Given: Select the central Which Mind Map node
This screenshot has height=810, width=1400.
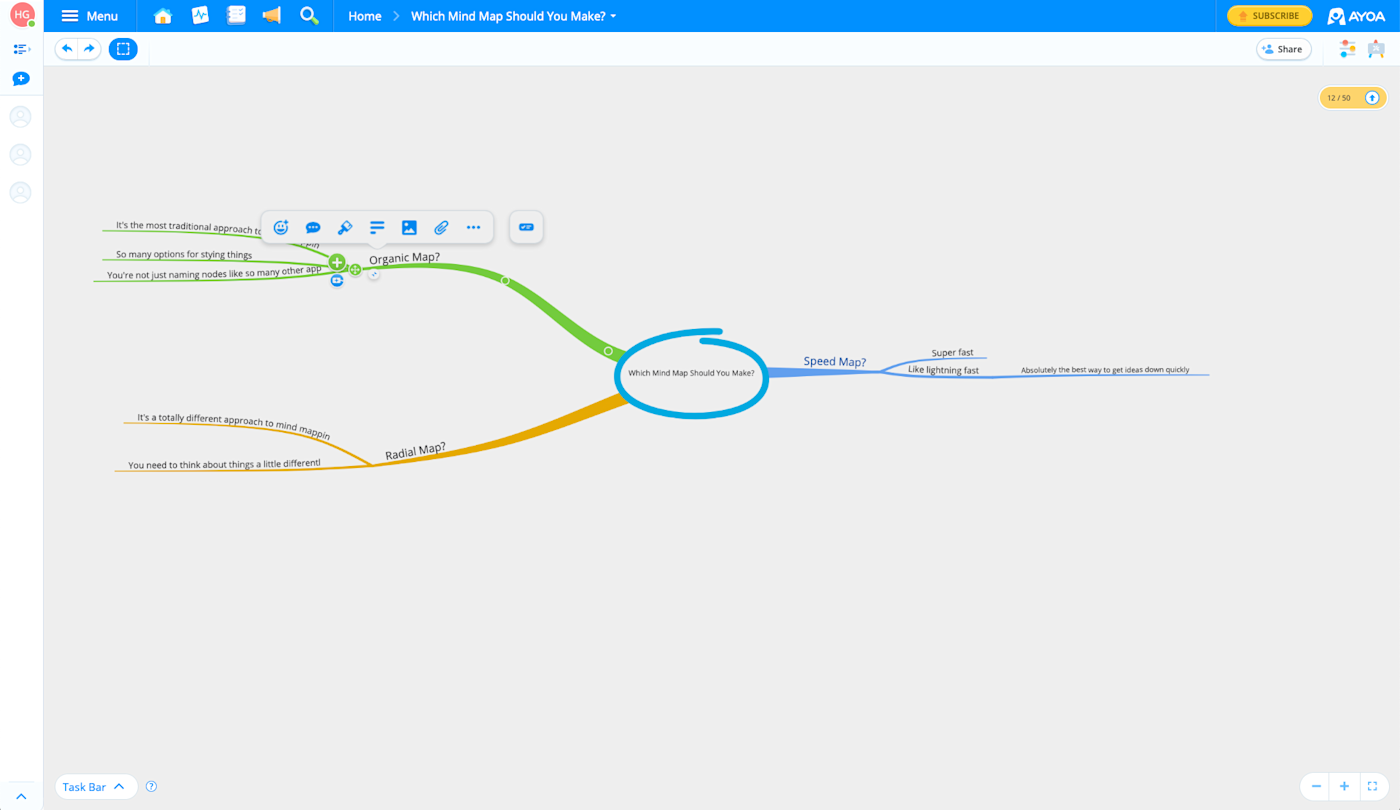Looking at the screenshot, I should coord(691,373).
